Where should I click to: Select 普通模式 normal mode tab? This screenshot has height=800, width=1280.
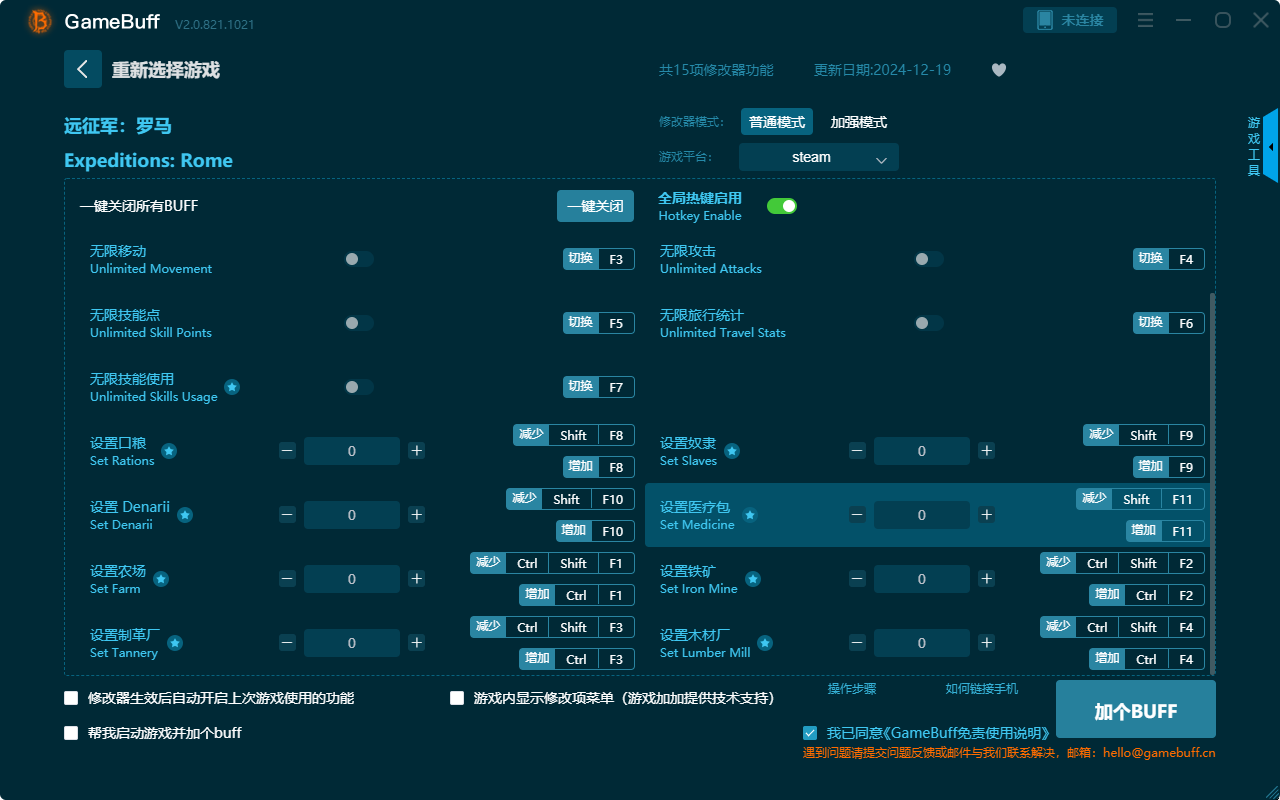pyautogui.click(x=777, y=122)
